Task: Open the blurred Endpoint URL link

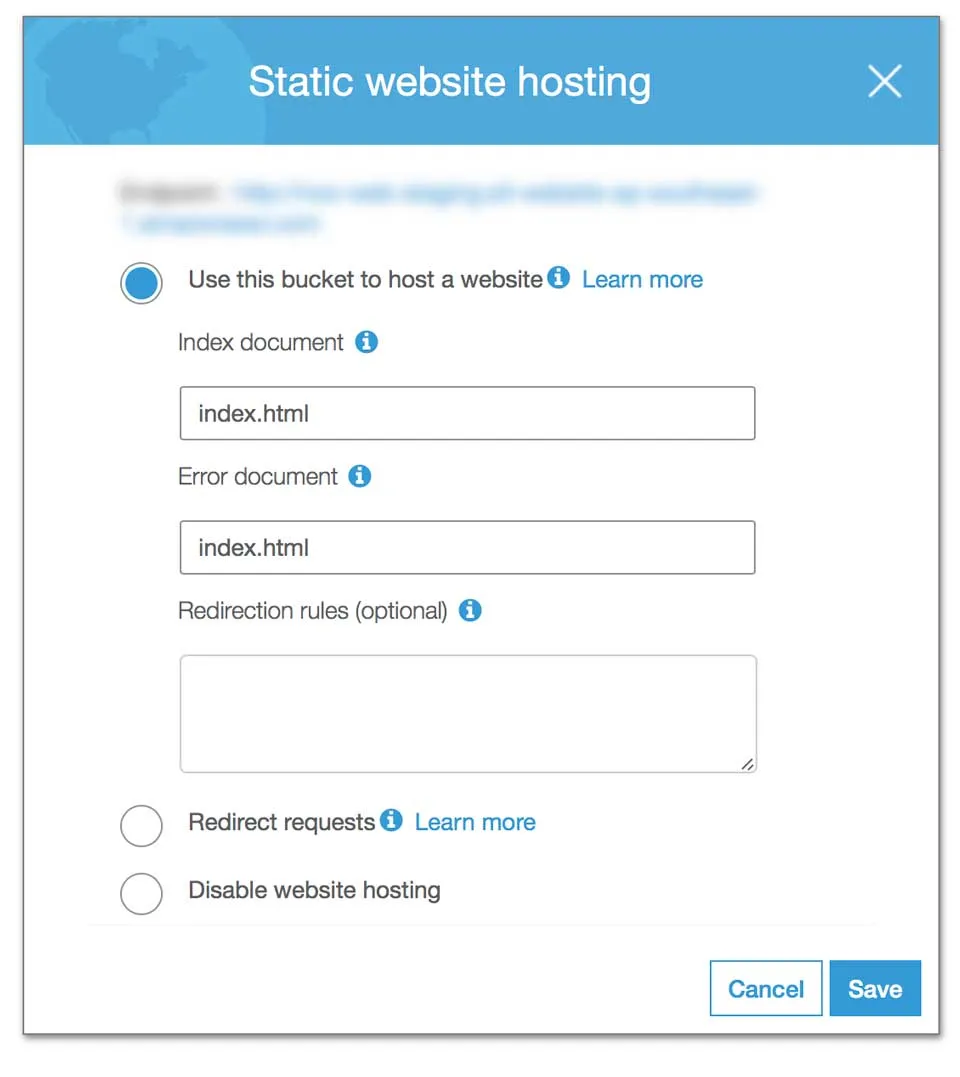Action: point(495,193)
